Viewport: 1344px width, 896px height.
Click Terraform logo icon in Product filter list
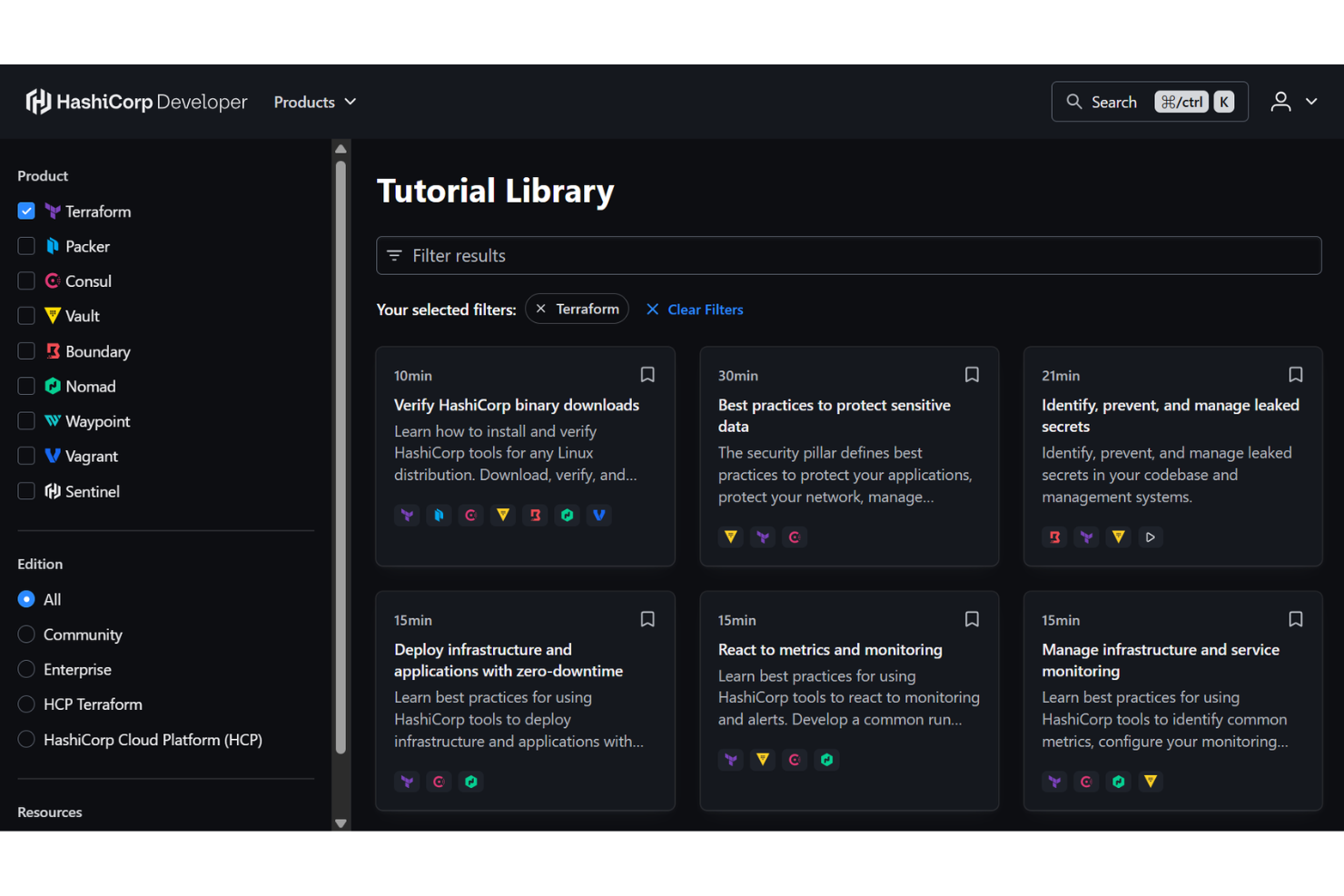[53, 211]
